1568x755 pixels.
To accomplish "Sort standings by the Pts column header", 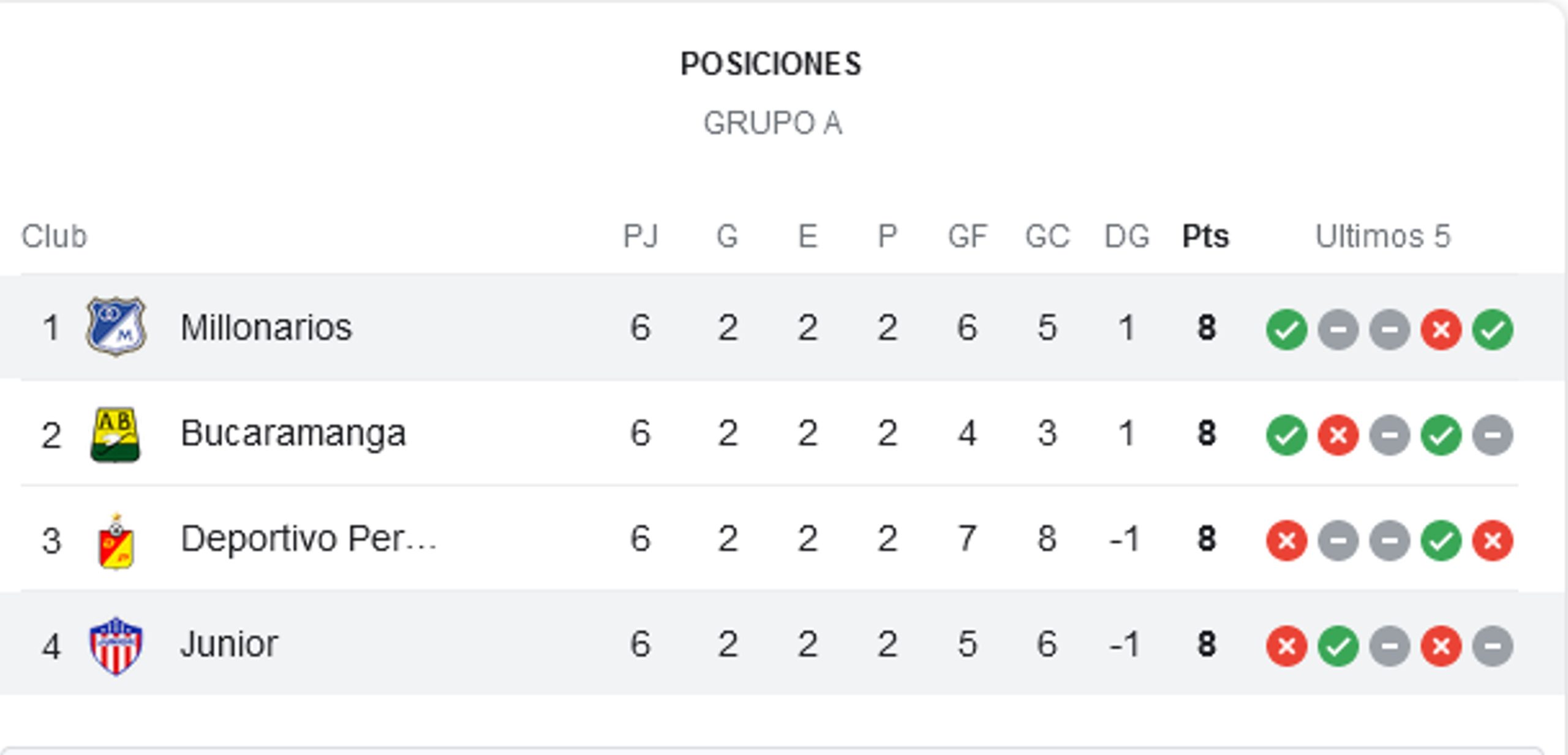I will [1205, 236].
